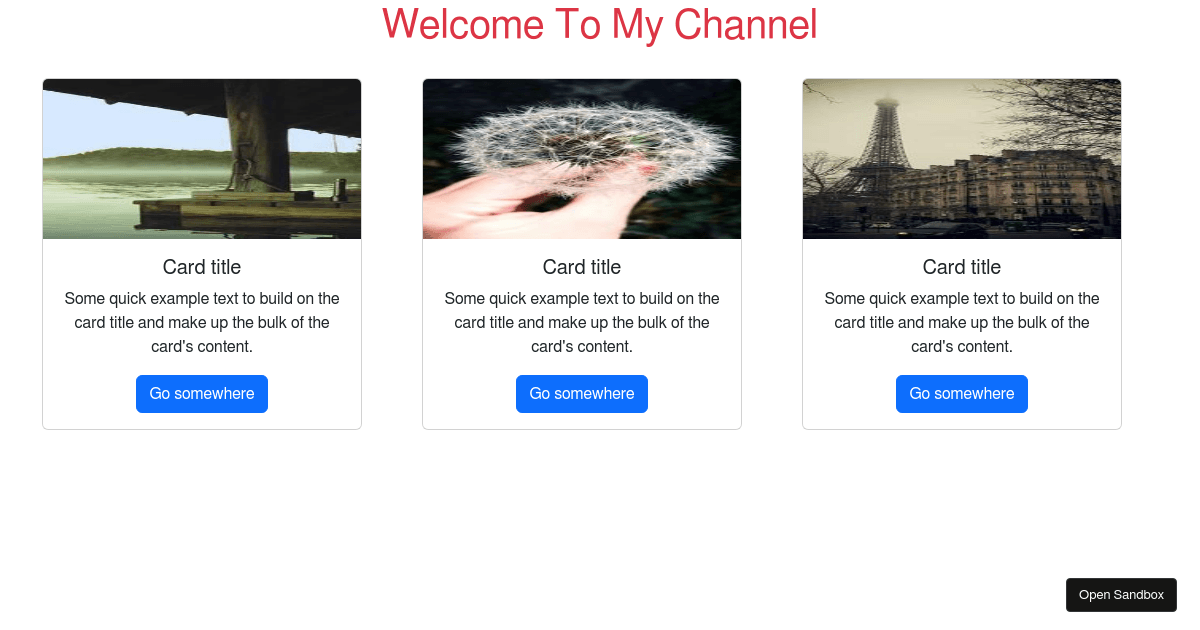1200x630 pixels.
Task: Click the Open Sandbox button
Action: coord(1121,595)
